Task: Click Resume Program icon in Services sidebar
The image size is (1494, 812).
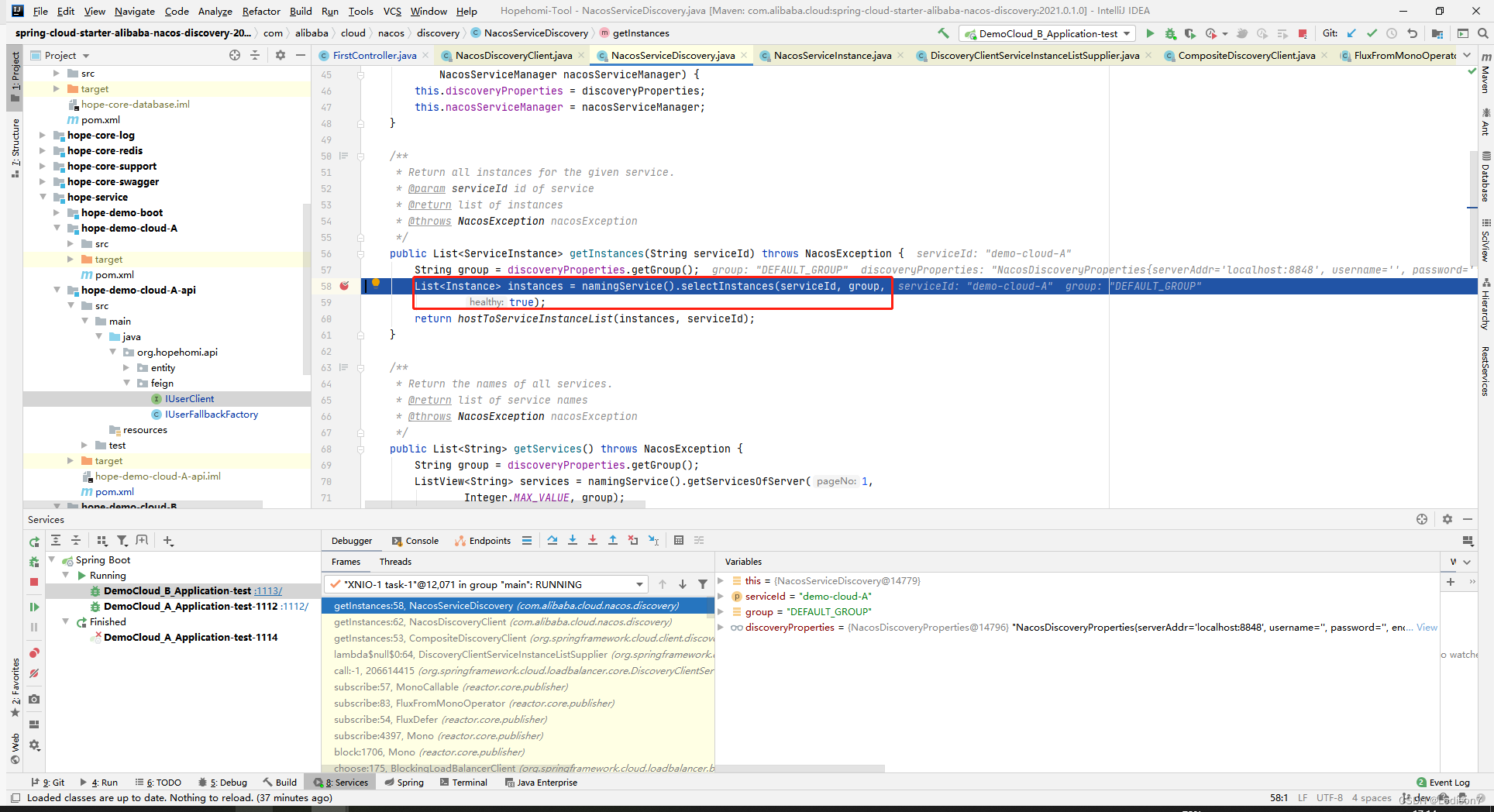Action: 34,607
